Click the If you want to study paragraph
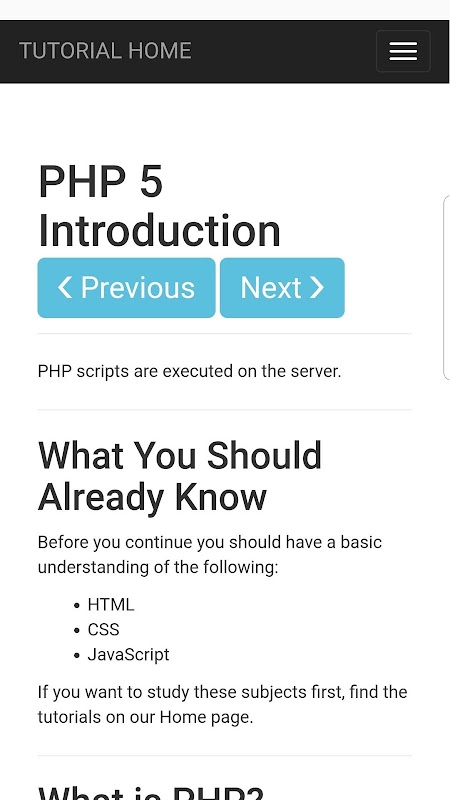Image resolution: width=450 pixels, height=800 pixels. (x=222, y=705)
